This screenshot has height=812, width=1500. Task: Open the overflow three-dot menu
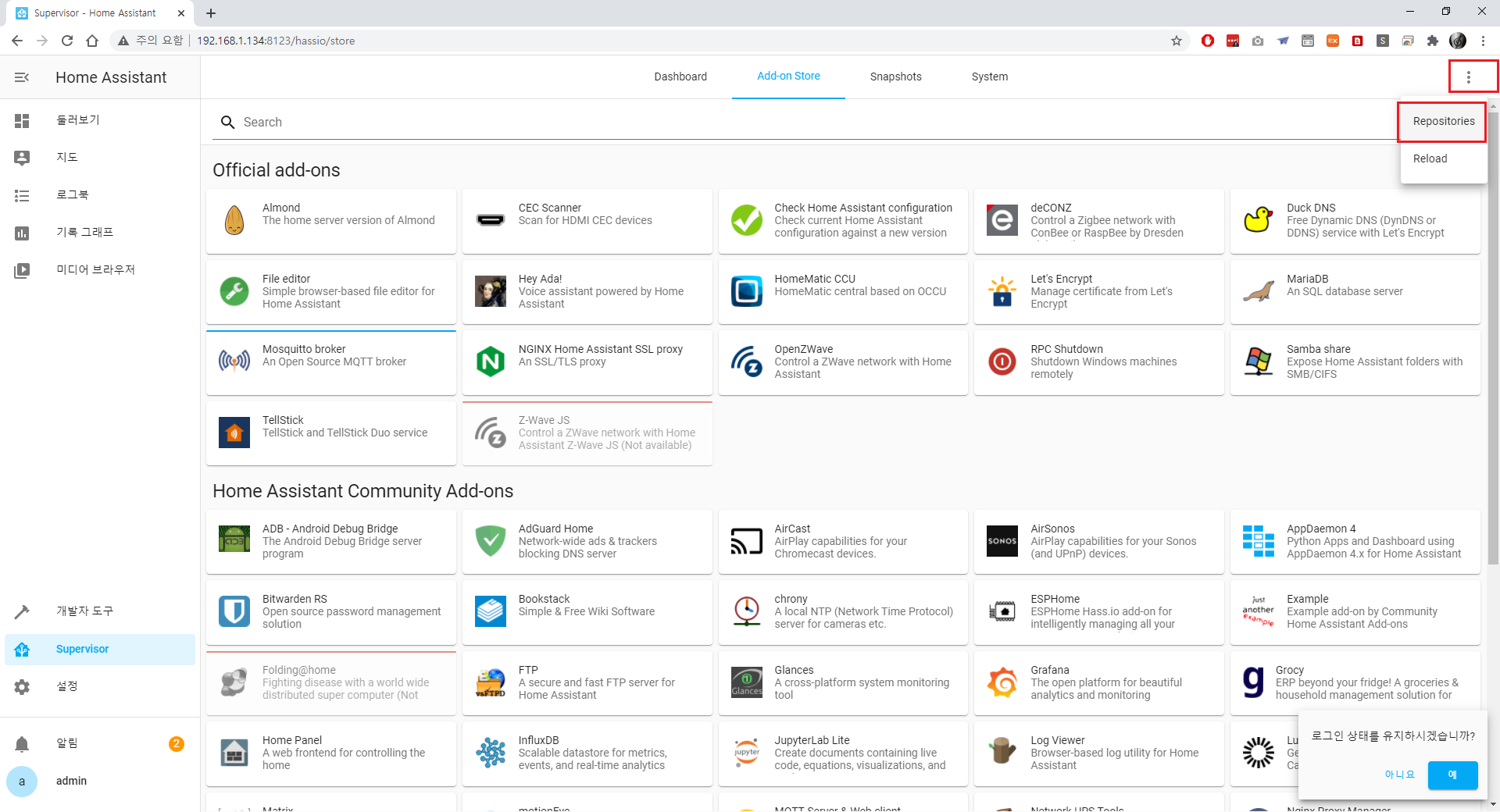(x=1469, y=77)
